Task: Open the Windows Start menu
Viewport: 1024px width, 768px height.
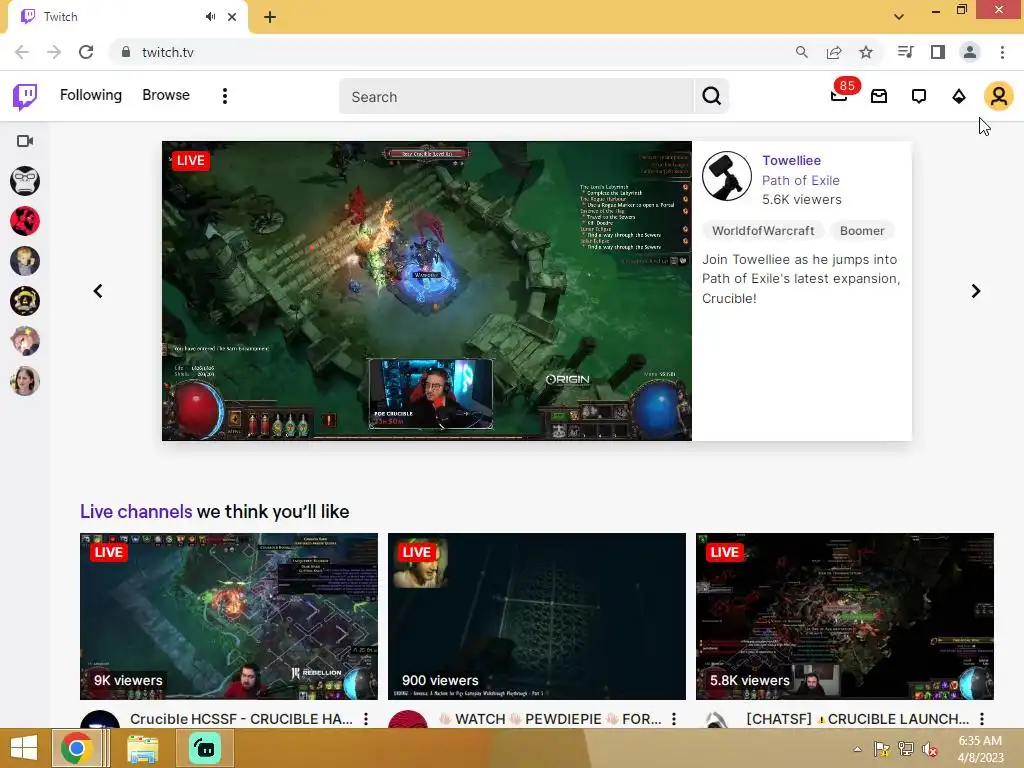Action: tap(24, 748)
